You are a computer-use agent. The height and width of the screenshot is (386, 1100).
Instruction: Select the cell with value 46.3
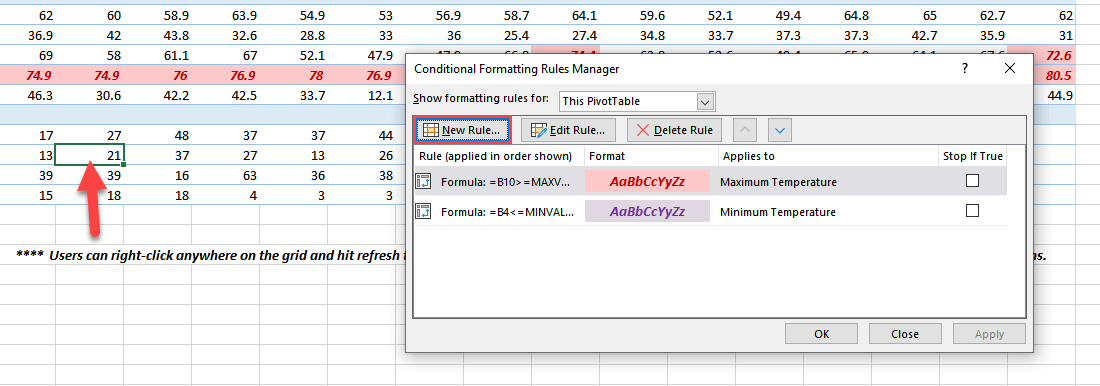tap(27, 95)
